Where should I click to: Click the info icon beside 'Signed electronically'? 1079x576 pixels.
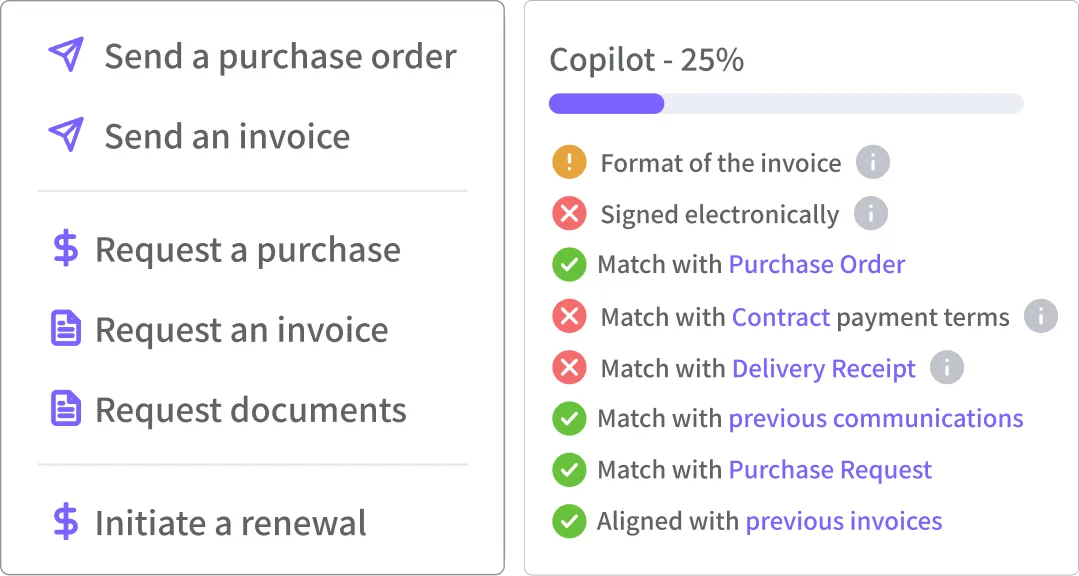[869, 213]
